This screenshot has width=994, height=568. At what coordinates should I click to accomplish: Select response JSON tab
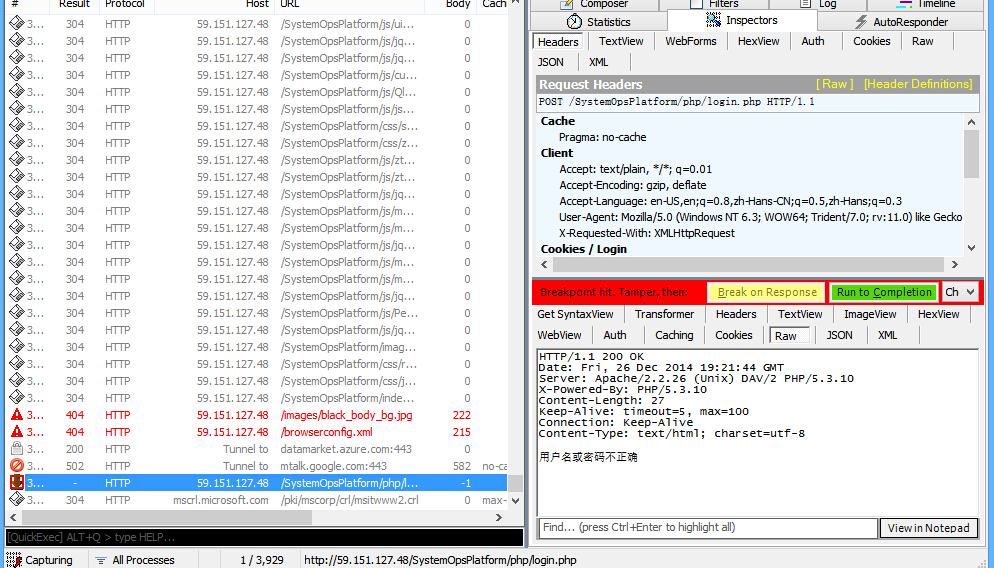pyautogui.click(x=839, y=335)
